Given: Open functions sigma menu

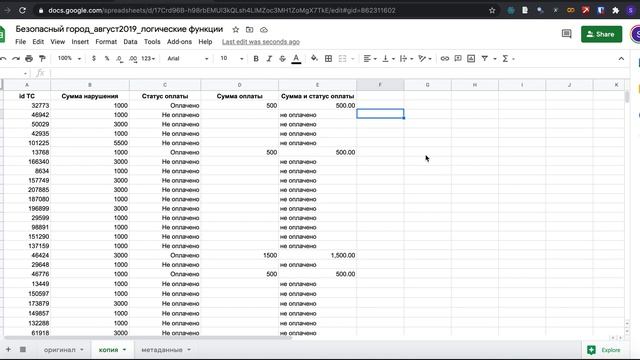Looking at the screenshot, I should click(505, 59).
